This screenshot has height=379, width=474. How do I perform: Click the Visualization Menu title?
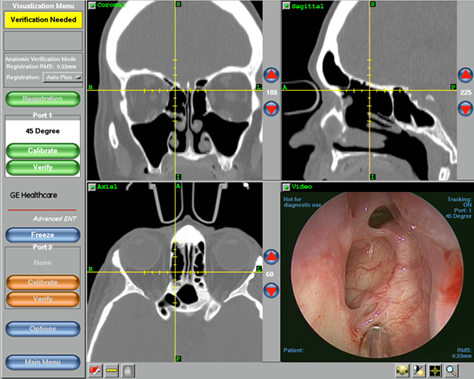[43, 6]
